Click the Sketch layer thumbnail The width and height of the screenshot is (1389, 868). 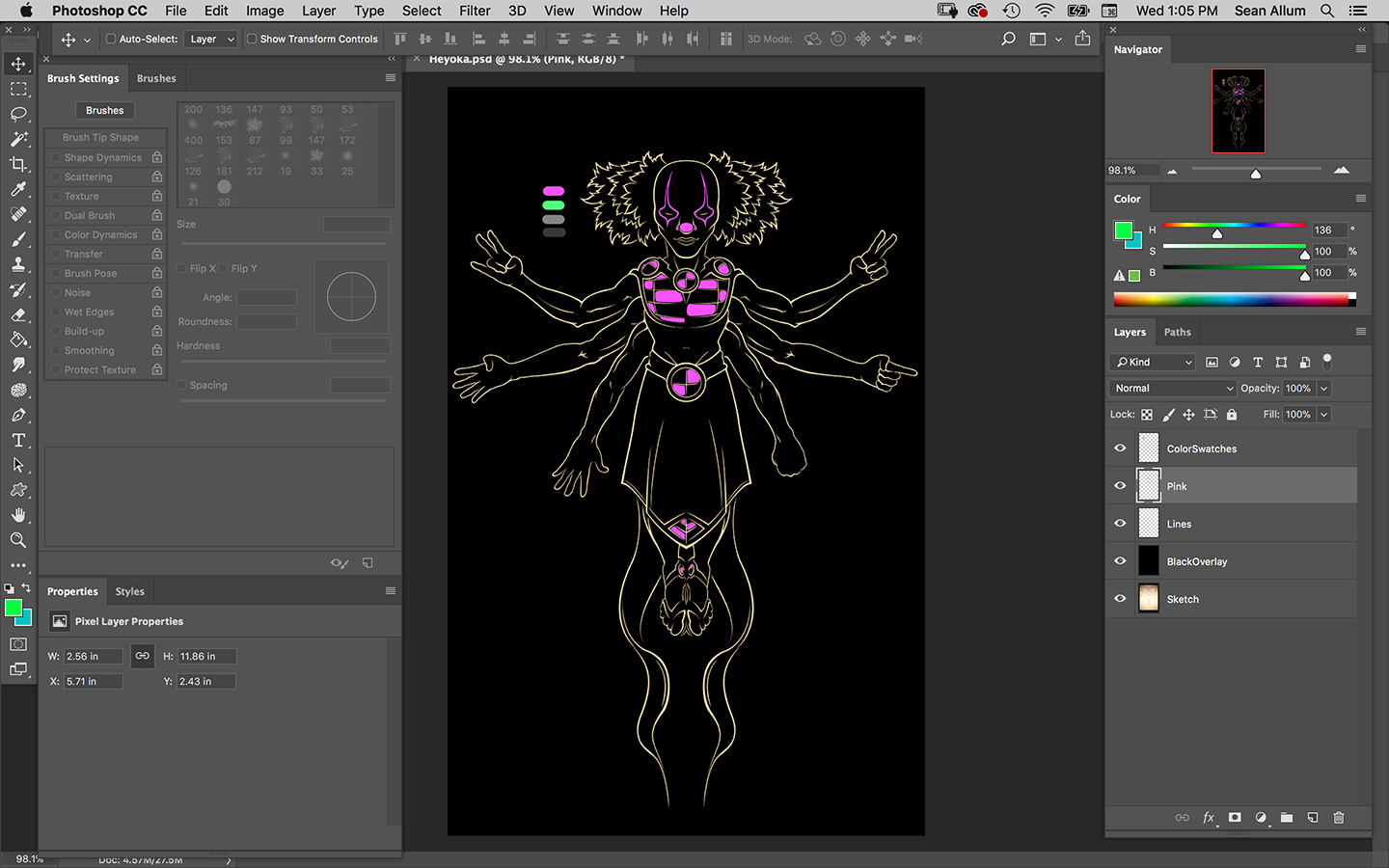pyautogui.click(x=1149, y=599)
